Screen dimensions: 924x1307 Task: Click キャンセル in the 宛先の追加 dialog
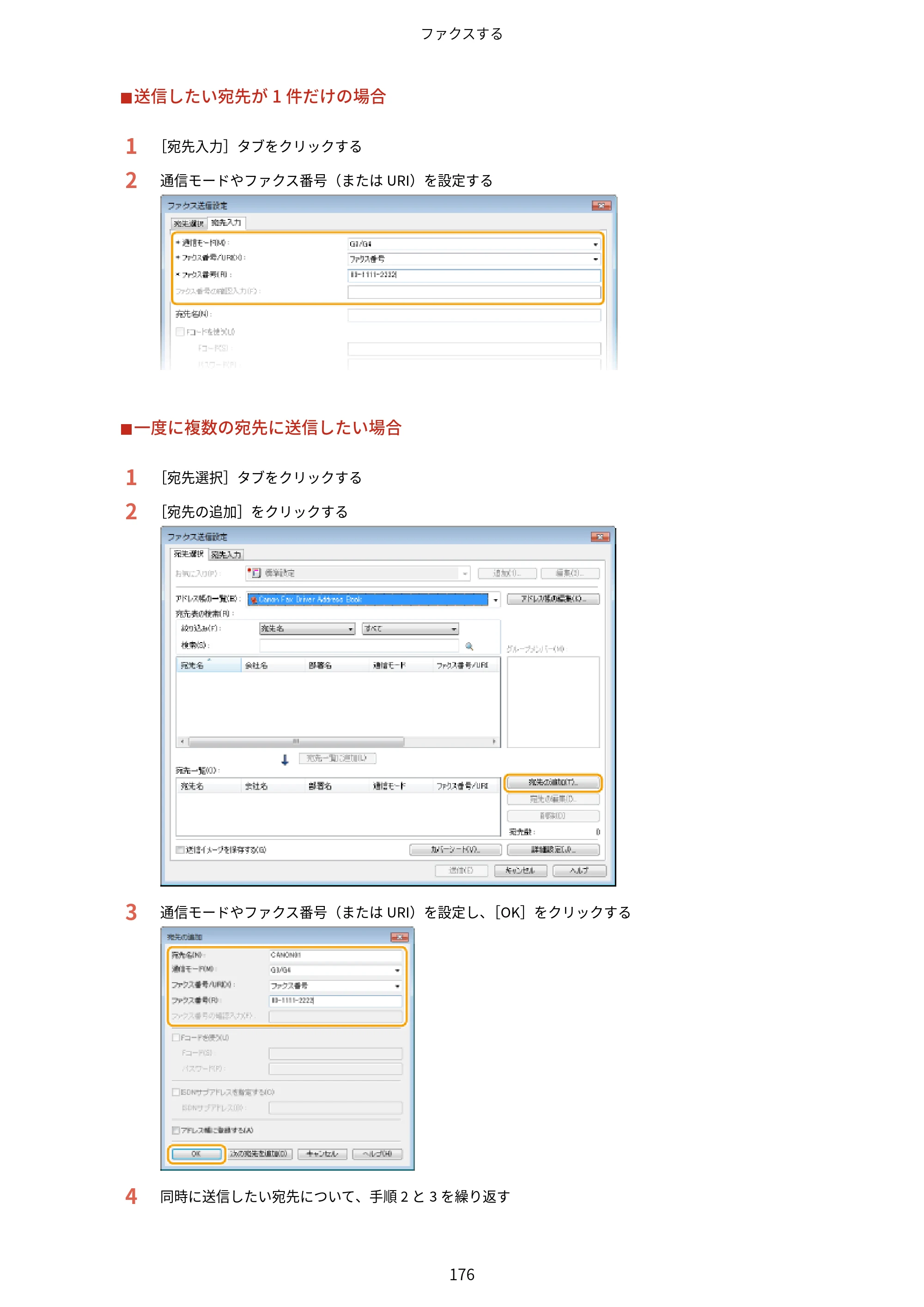point(322,1154)
